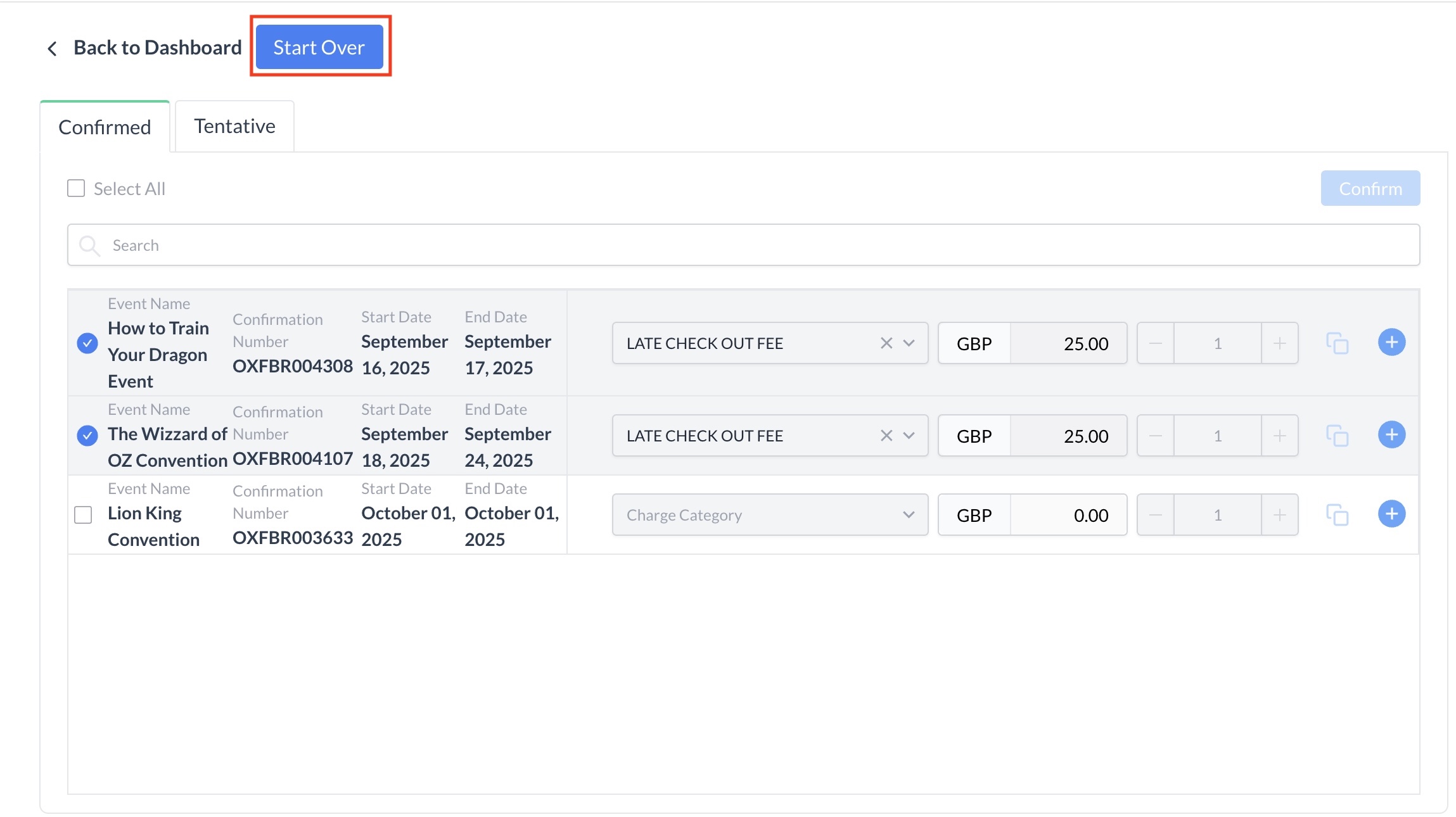Copy the Wizzard of OZ Convention charge
The height and width of the screenshot is (817, 1456).
tap(1337, 436)
